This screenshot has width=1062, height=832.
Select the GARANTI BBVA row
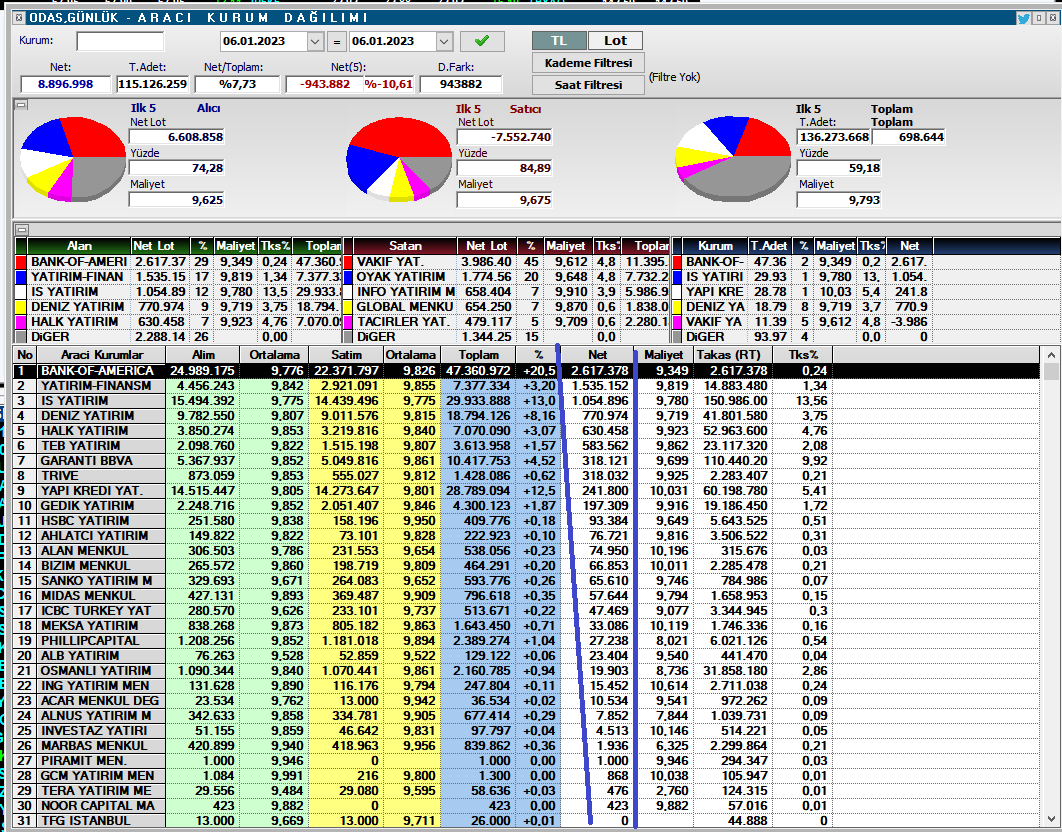coord(526,461)
